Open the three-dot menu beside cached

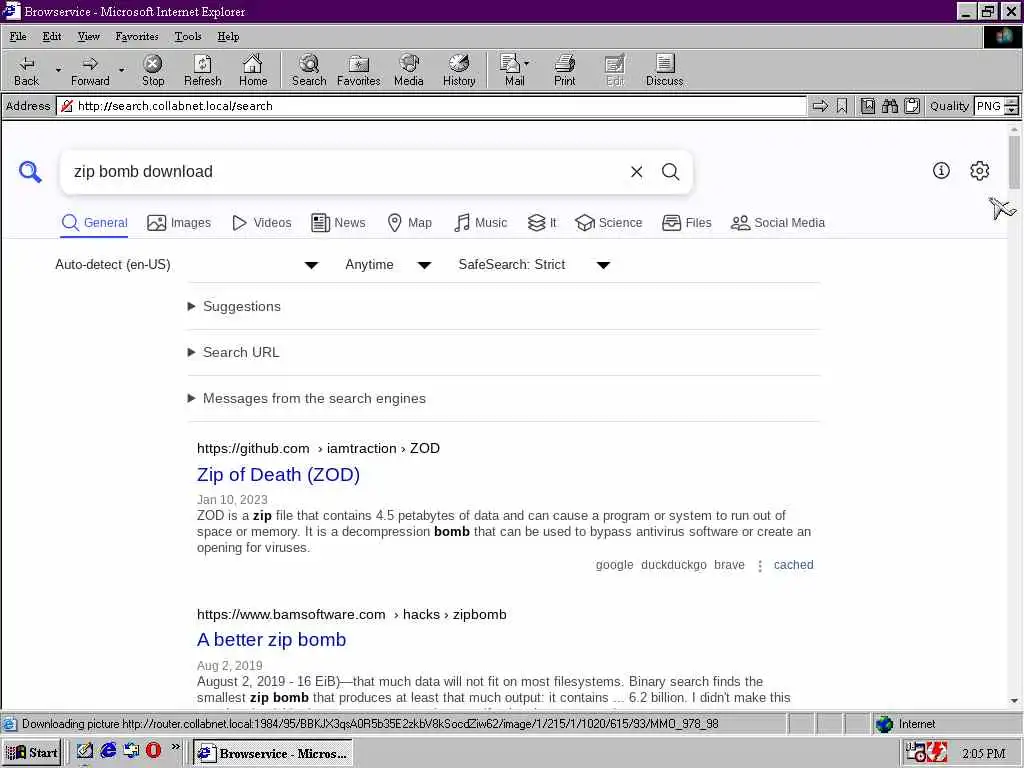tap(760, 566)
